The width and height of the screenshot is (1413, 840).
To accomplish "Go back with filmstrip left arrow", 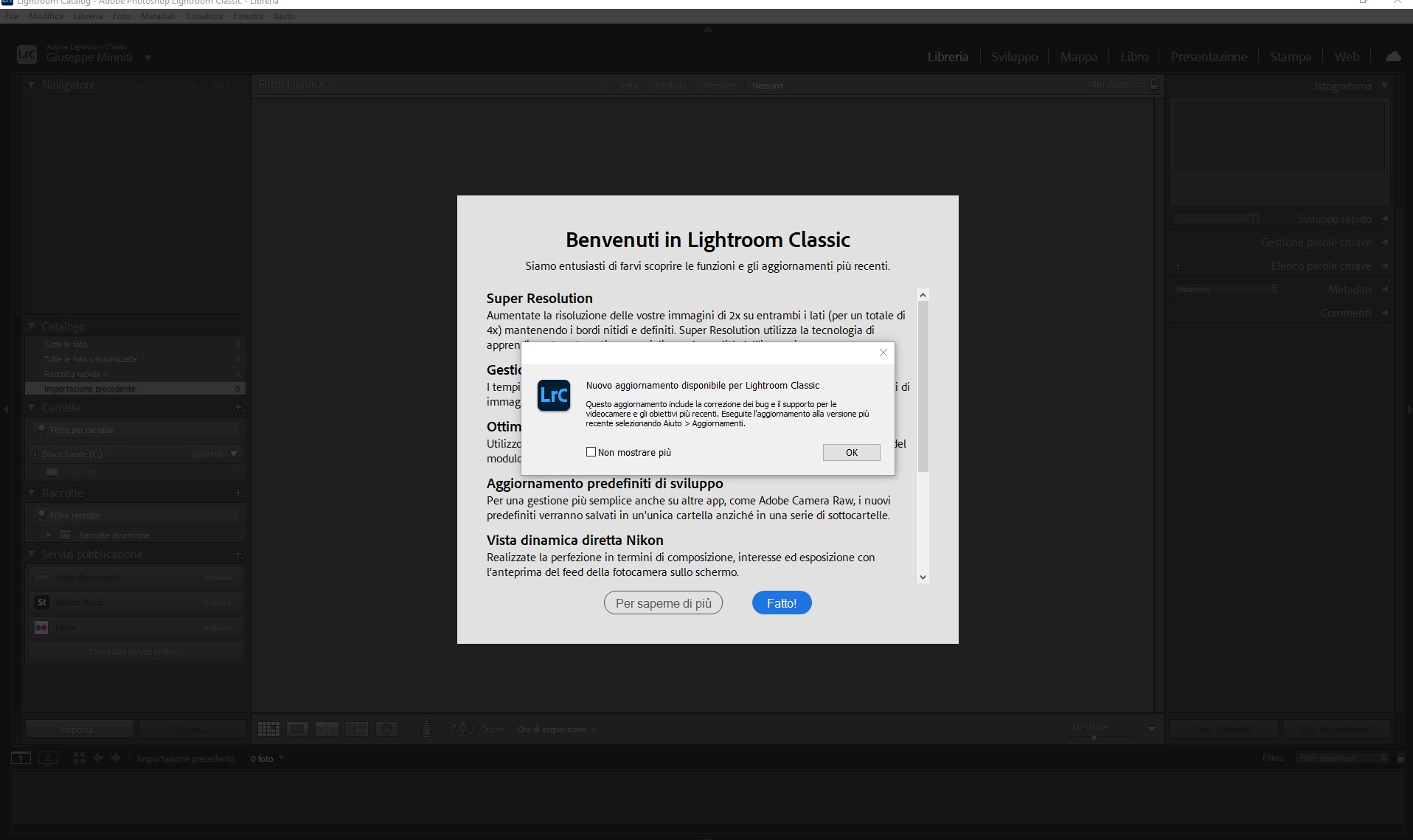I will point(97,758).
